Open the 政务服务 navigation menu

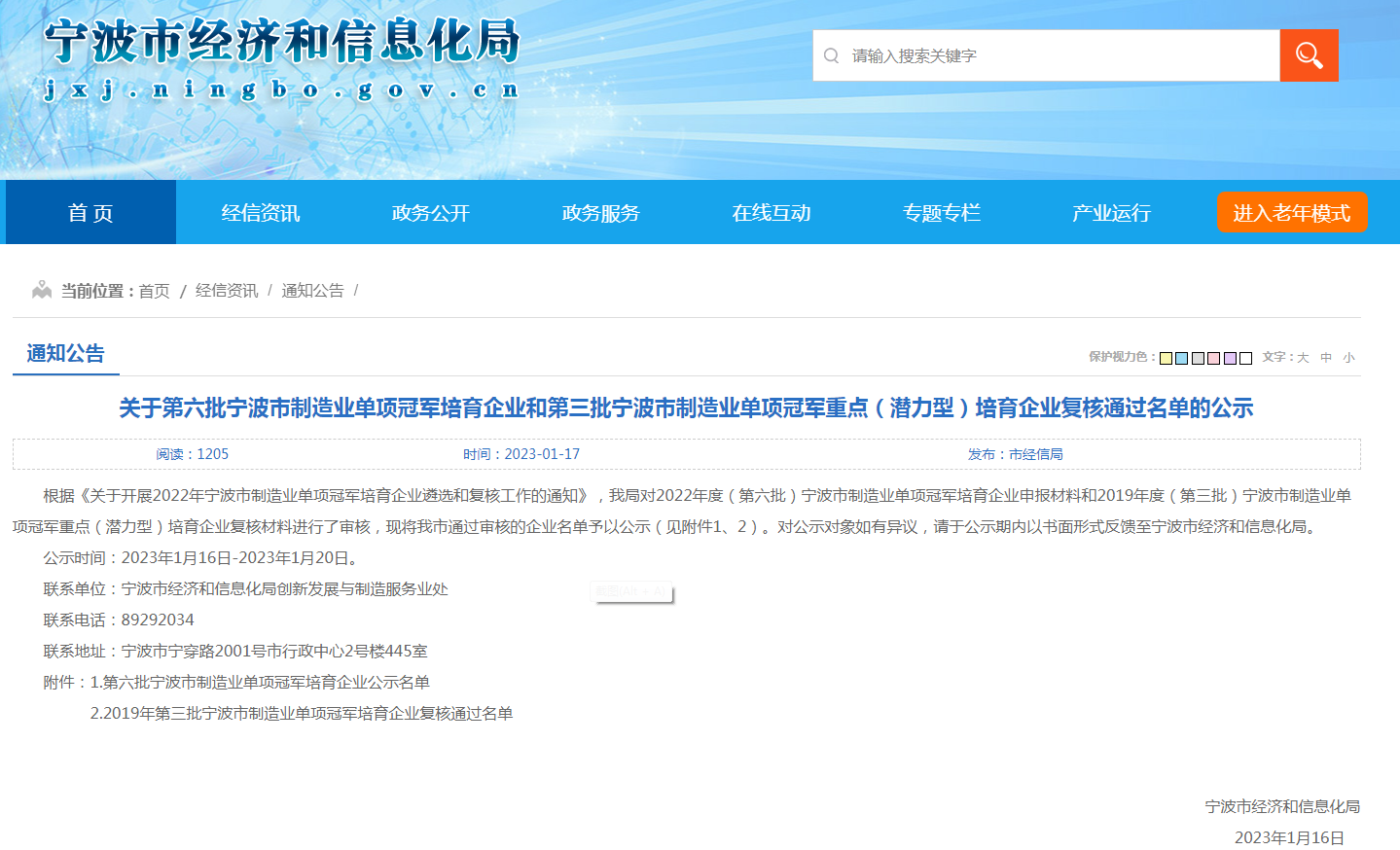pos(600,212)
